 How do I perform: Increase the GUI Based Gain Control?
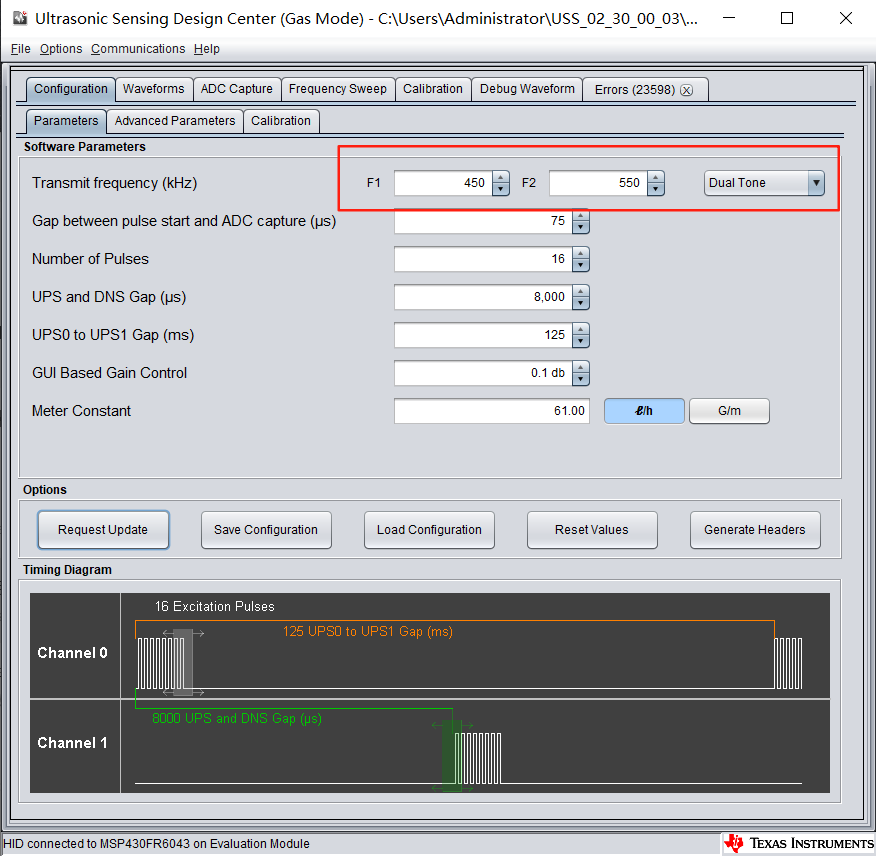tap(581, 368)
